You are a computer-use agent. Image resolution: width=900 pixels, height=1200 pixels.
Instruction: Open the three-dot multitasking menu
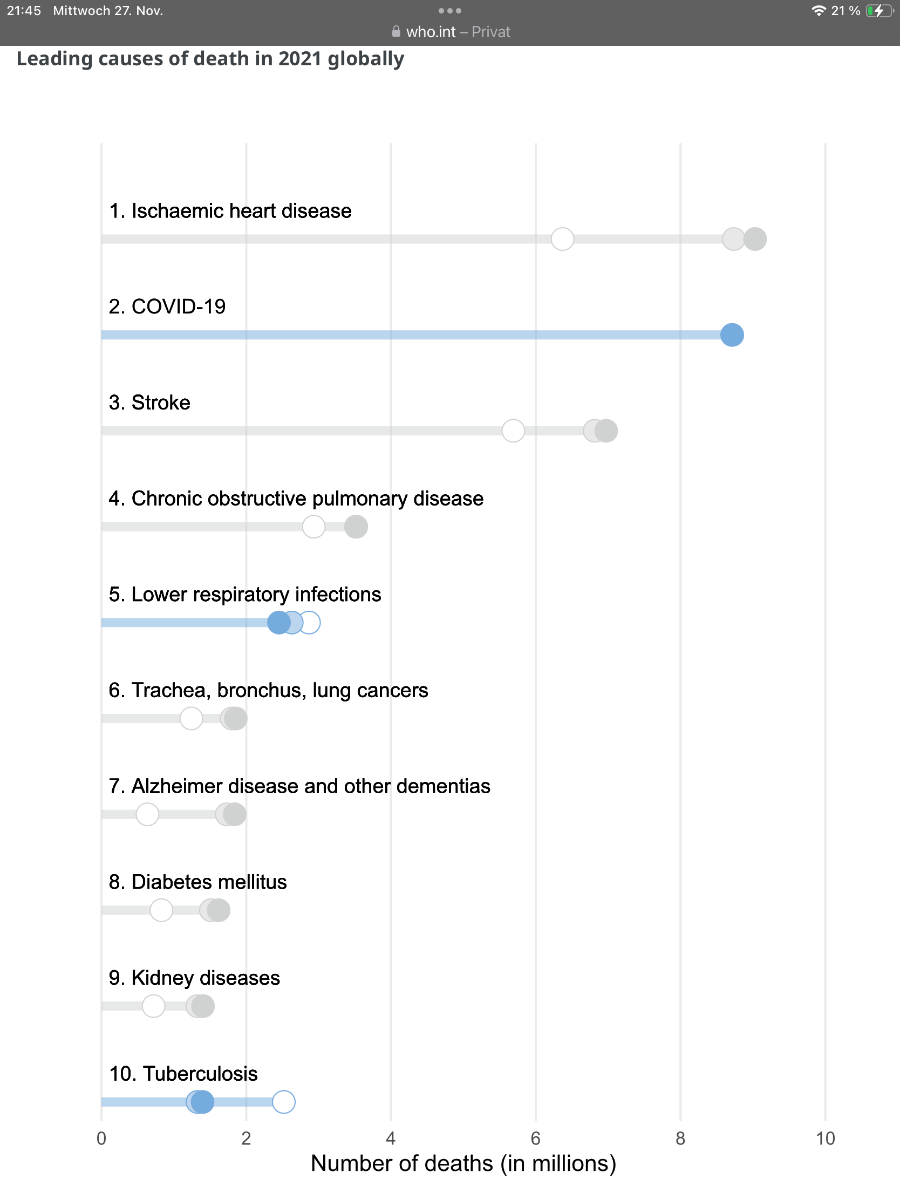tap(450, 10)
